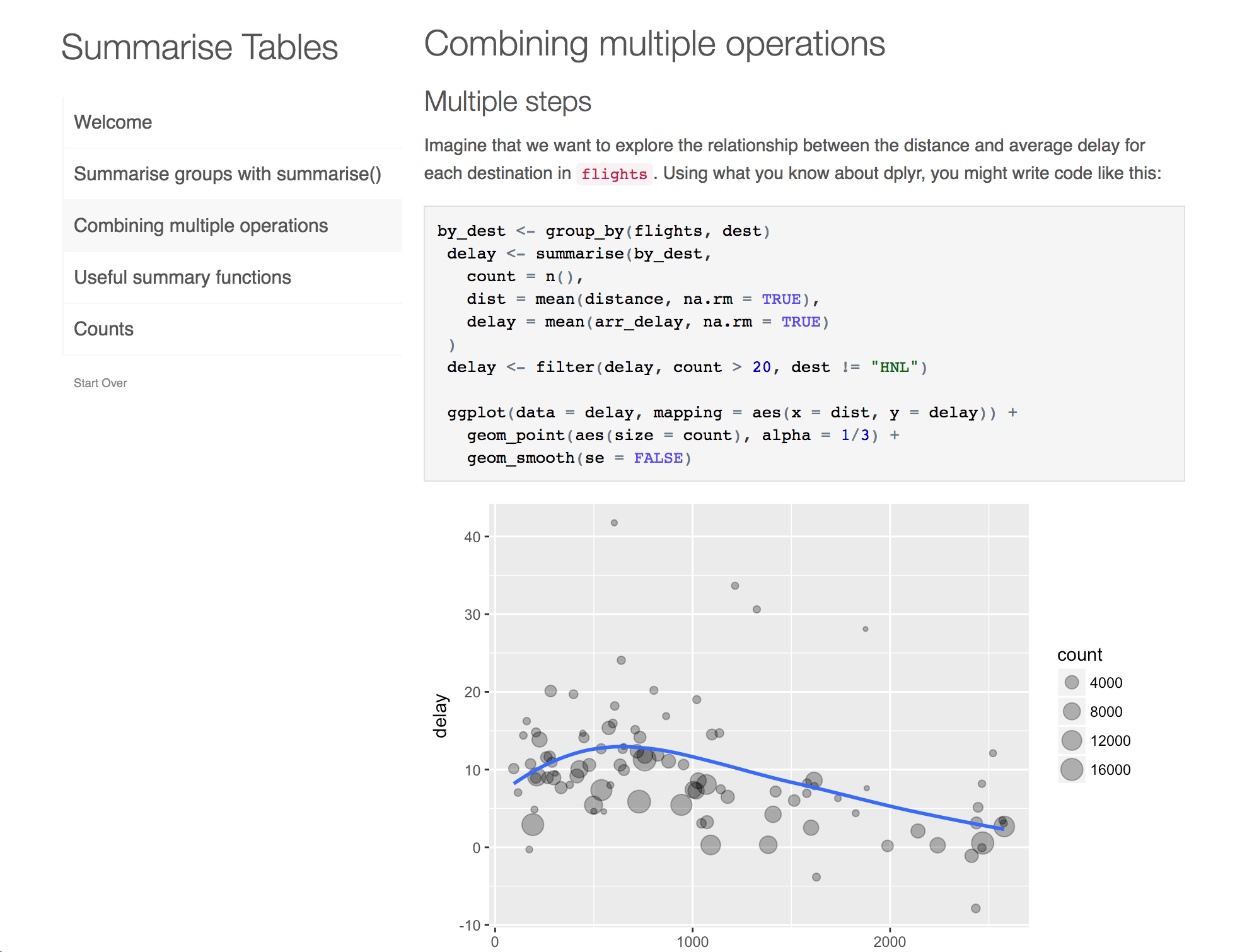This screenshot has height=952, width=1247.
Task: Click the 16000 count legend circle
Action: click(x=1072, y=769)
